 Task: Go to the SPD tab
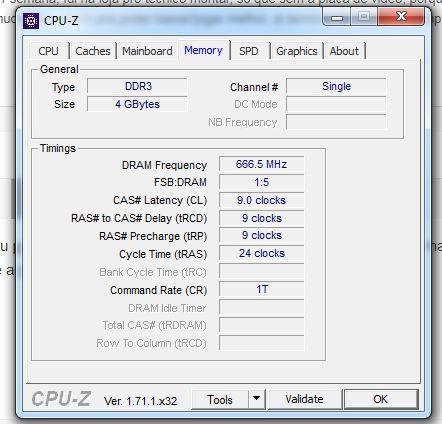249,51
